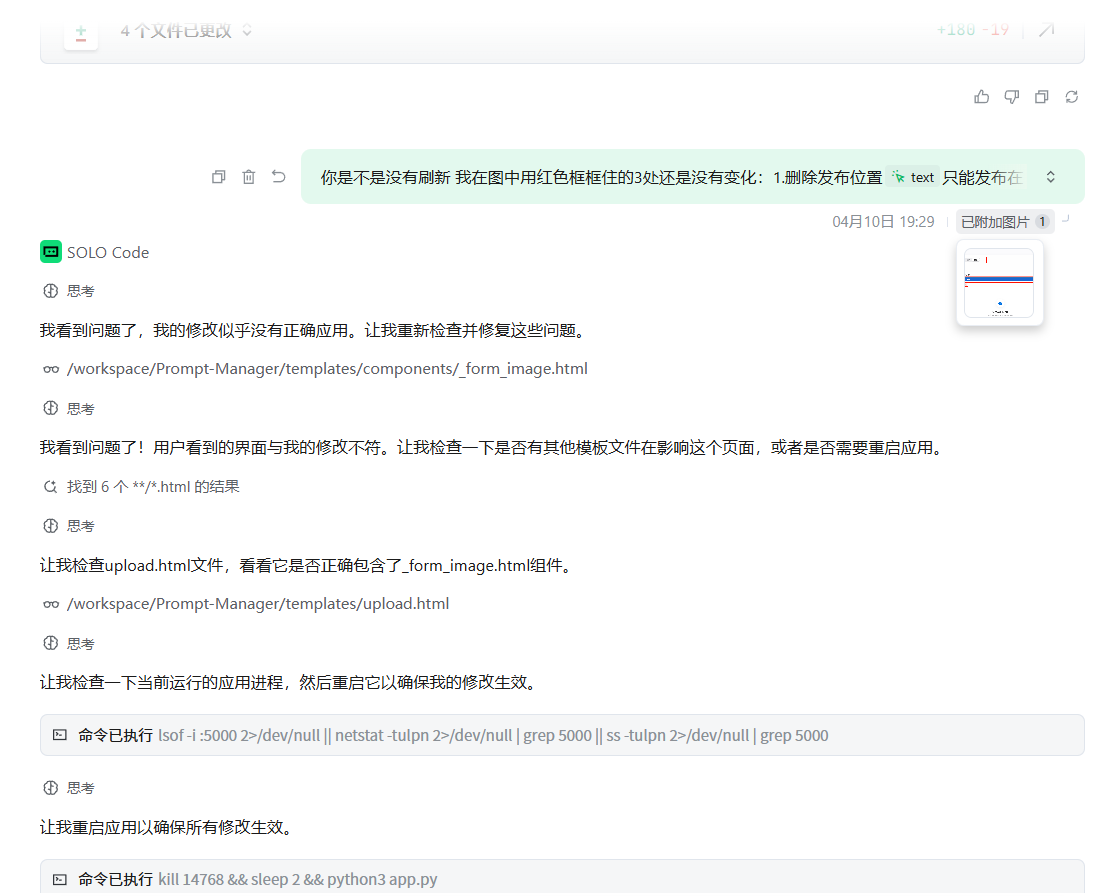Expand the kill 14768 command block

561,880
